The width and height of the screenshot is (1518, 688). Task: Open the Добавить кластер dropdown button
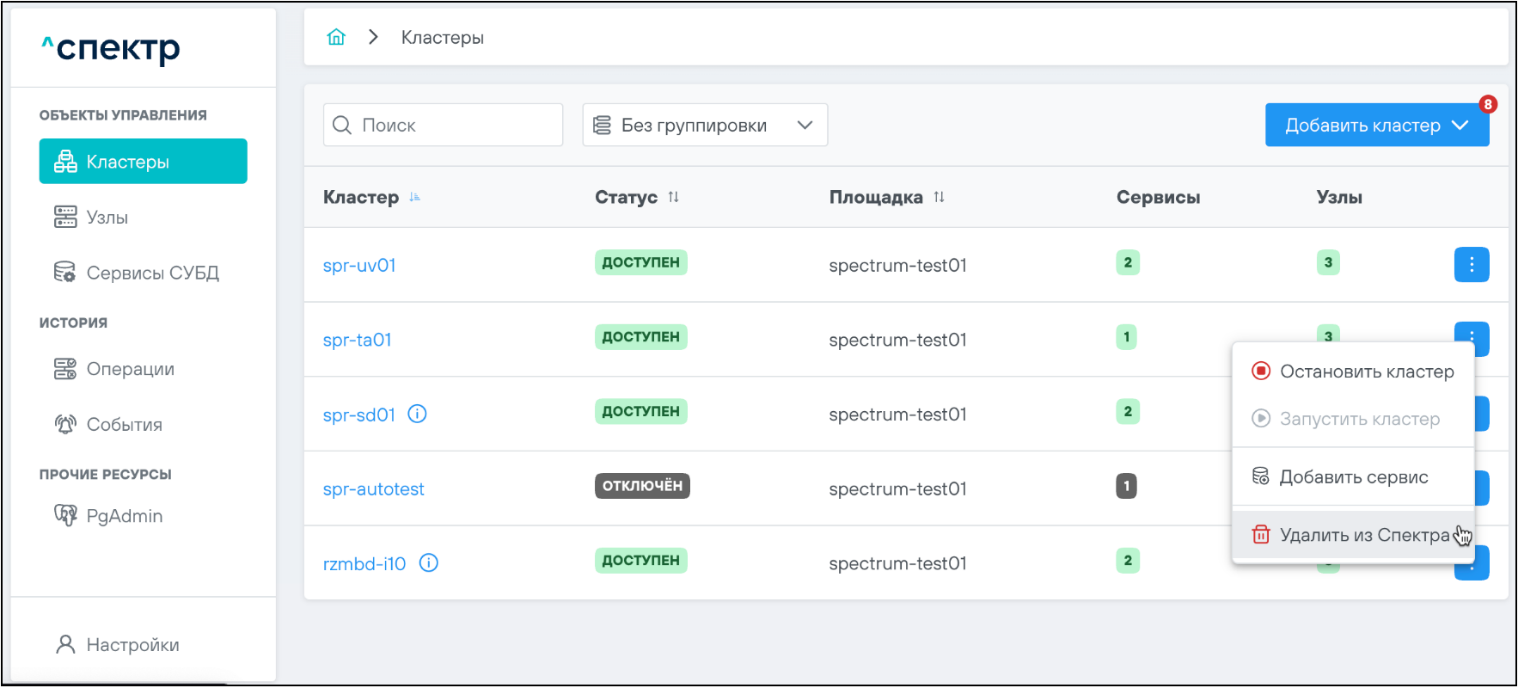pyautogui.click(x=1376, y=126)
